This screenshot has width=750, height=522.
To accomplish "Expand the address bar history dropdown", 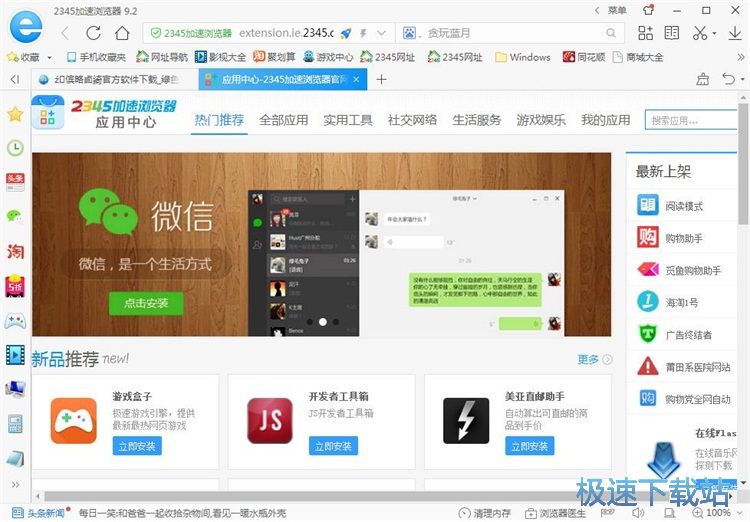I will (382, 33).
